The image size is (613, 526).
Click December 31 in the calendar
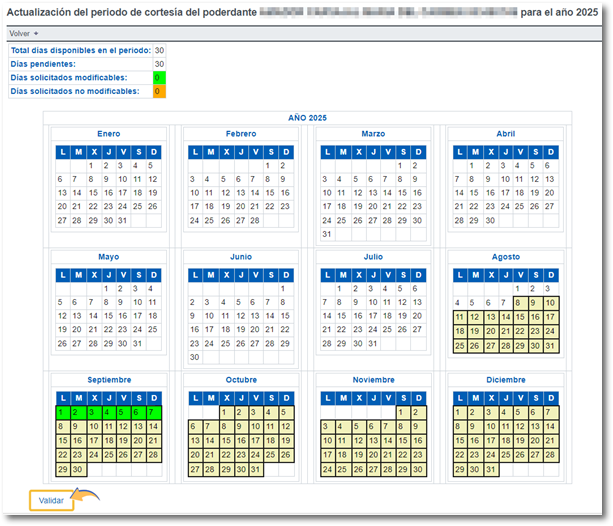pos(489,470)
